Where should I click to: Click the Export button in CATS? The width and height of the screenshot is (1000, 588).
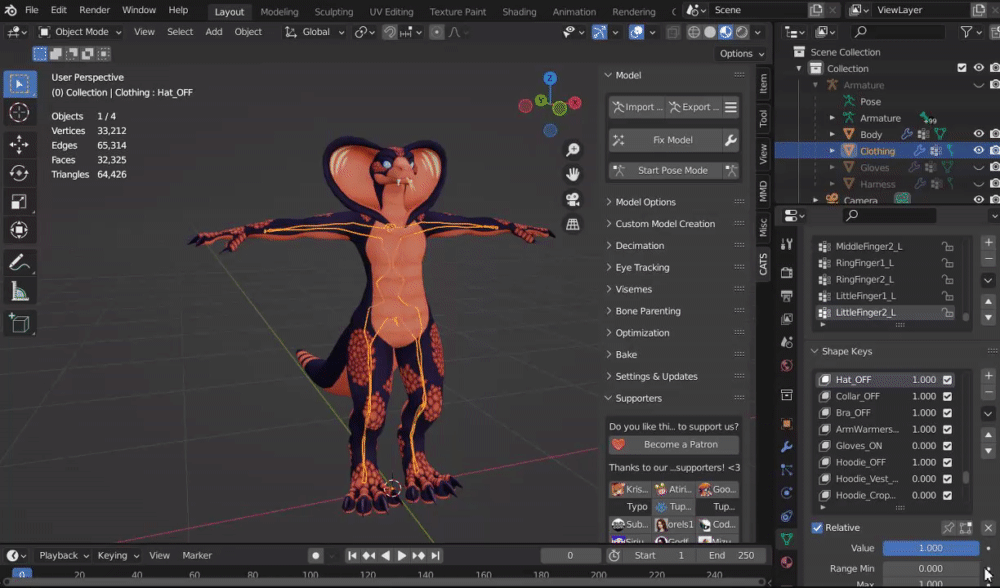[694, 107]
